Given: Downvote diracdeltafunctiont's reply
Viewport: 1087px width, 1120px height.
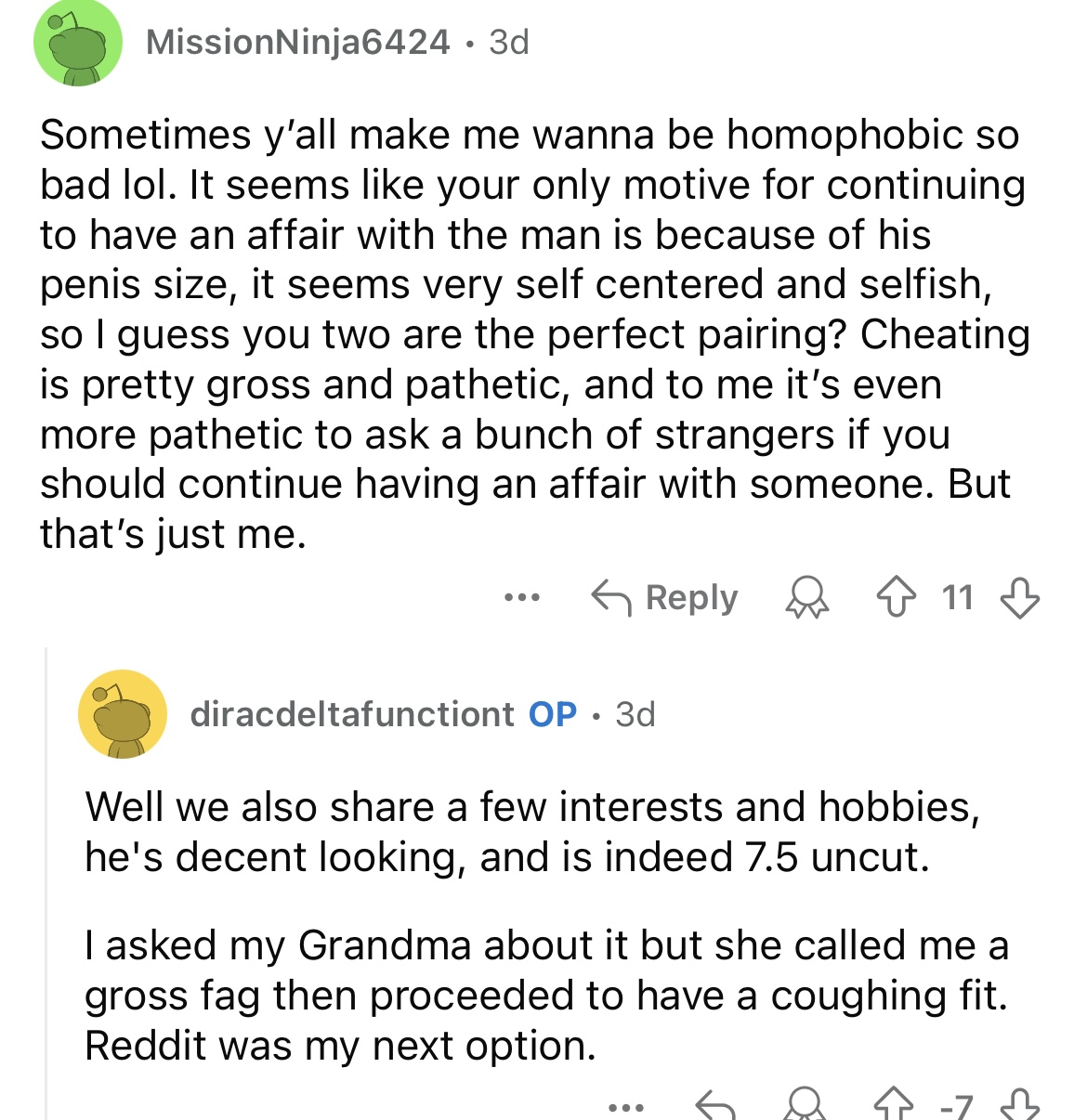Looking at the screenshot, I should (x=1019, y=1105).
